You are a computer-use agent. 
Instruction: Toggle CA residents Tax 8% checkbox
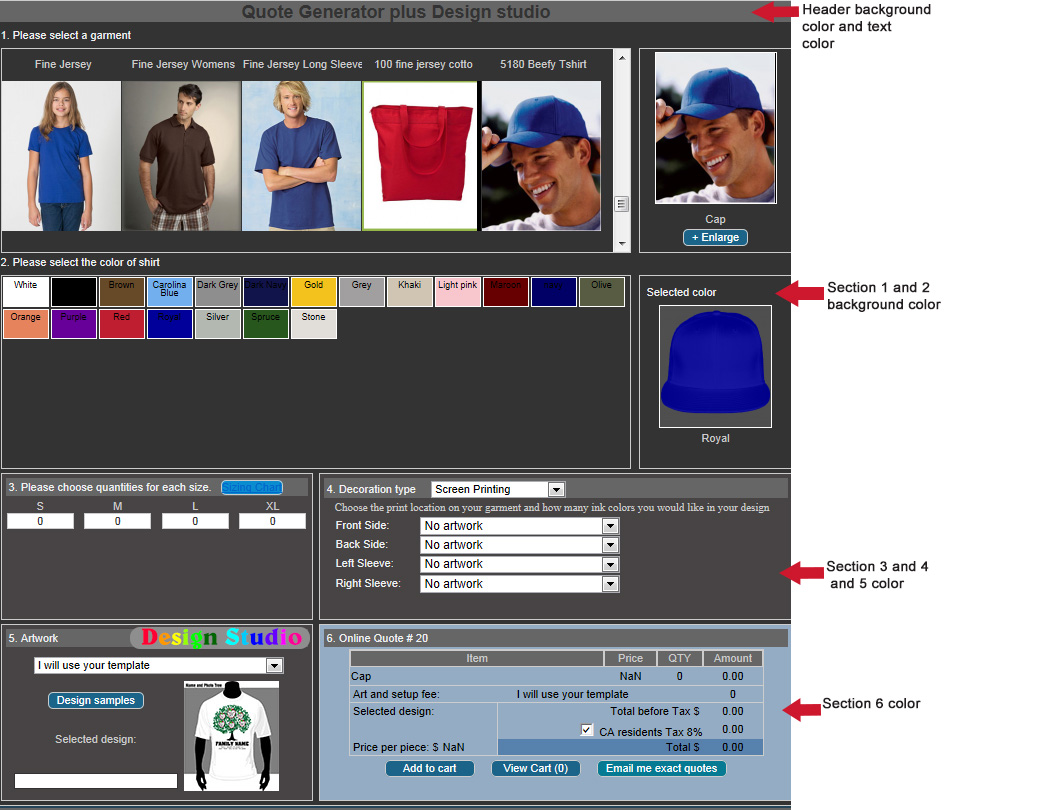point(587,731)
